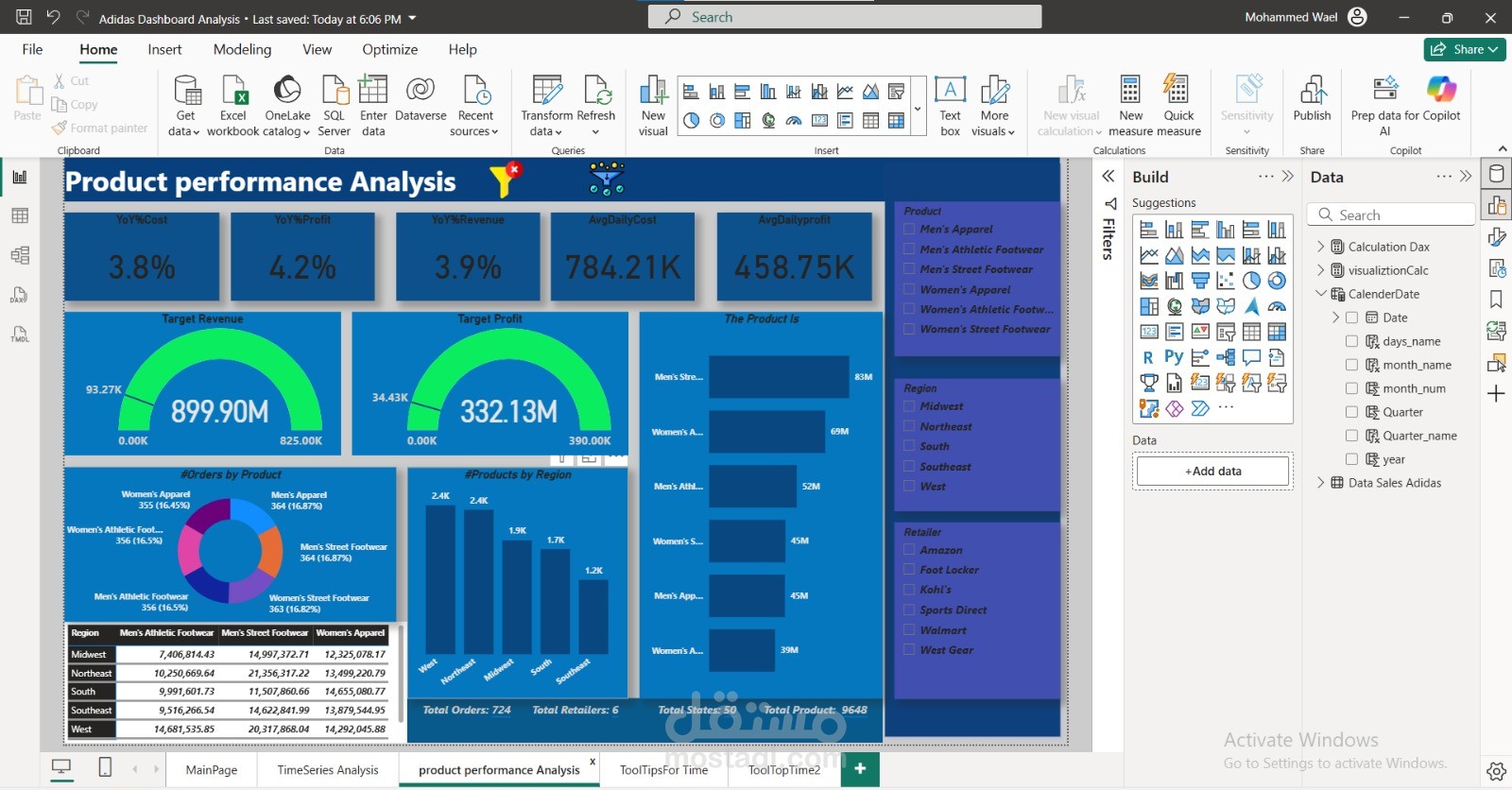Click the title bar Search box
This screenshot has width=1512, height=790.
pyautogui.click(x=845, y=17)
